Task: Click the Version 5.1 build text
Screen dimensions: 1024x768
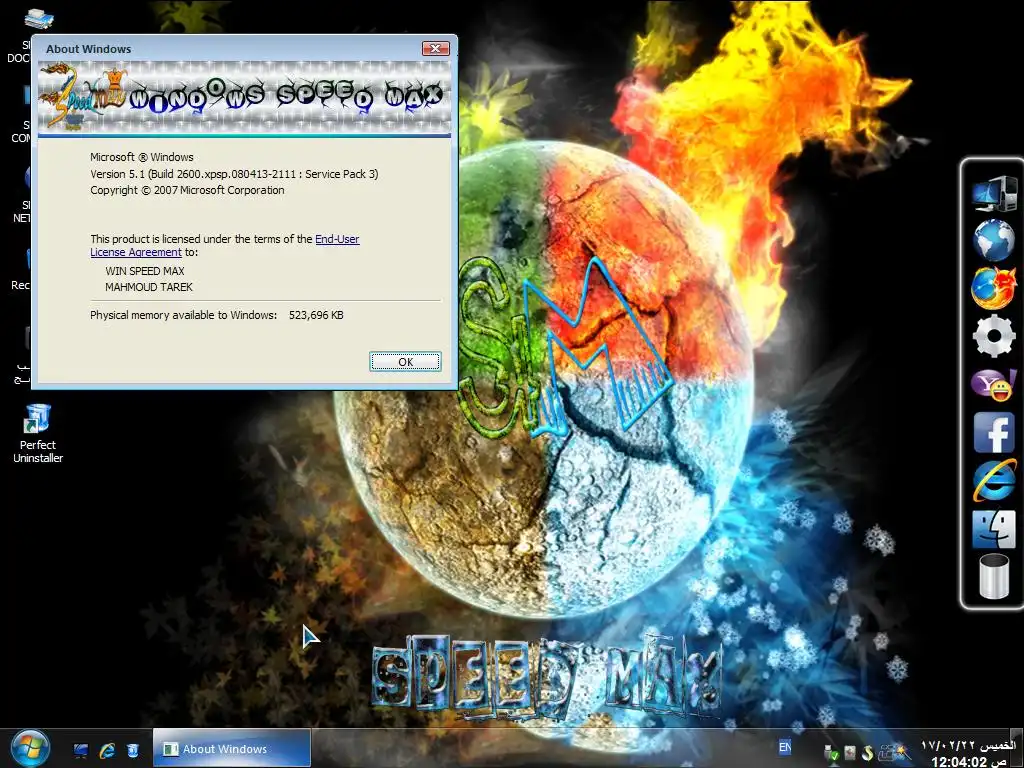Action: [234, 174]
